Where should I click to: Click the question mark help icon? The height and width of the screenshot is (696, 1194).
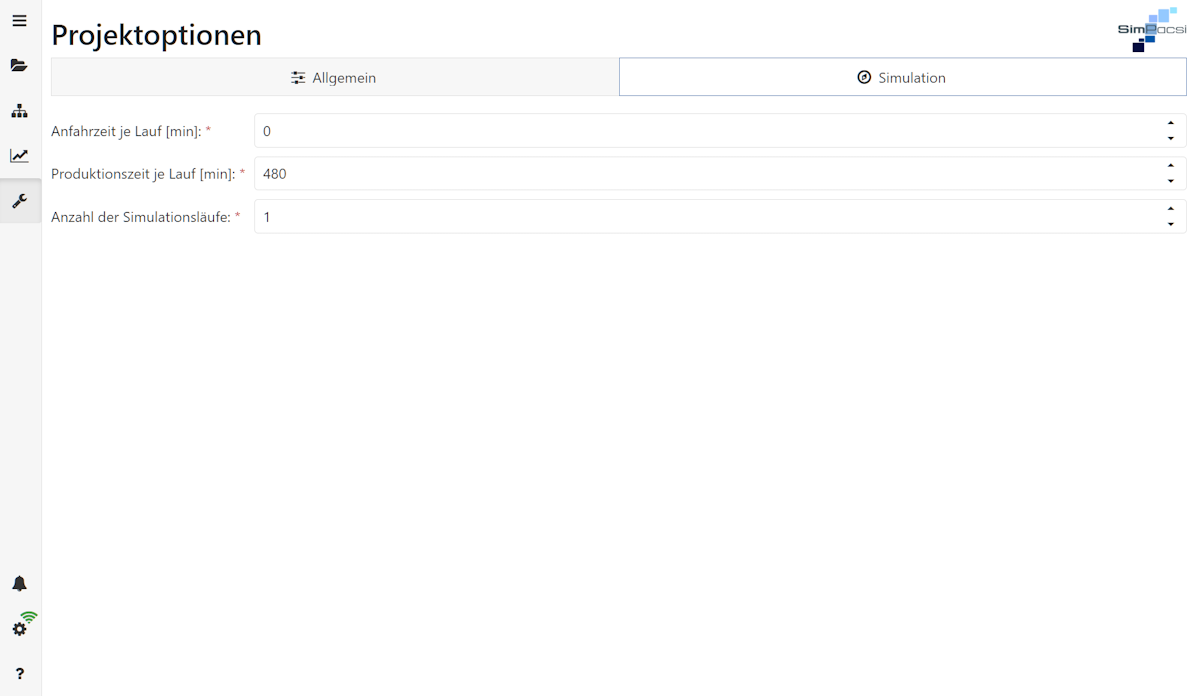pyautogui.click(x=19, y=674)
